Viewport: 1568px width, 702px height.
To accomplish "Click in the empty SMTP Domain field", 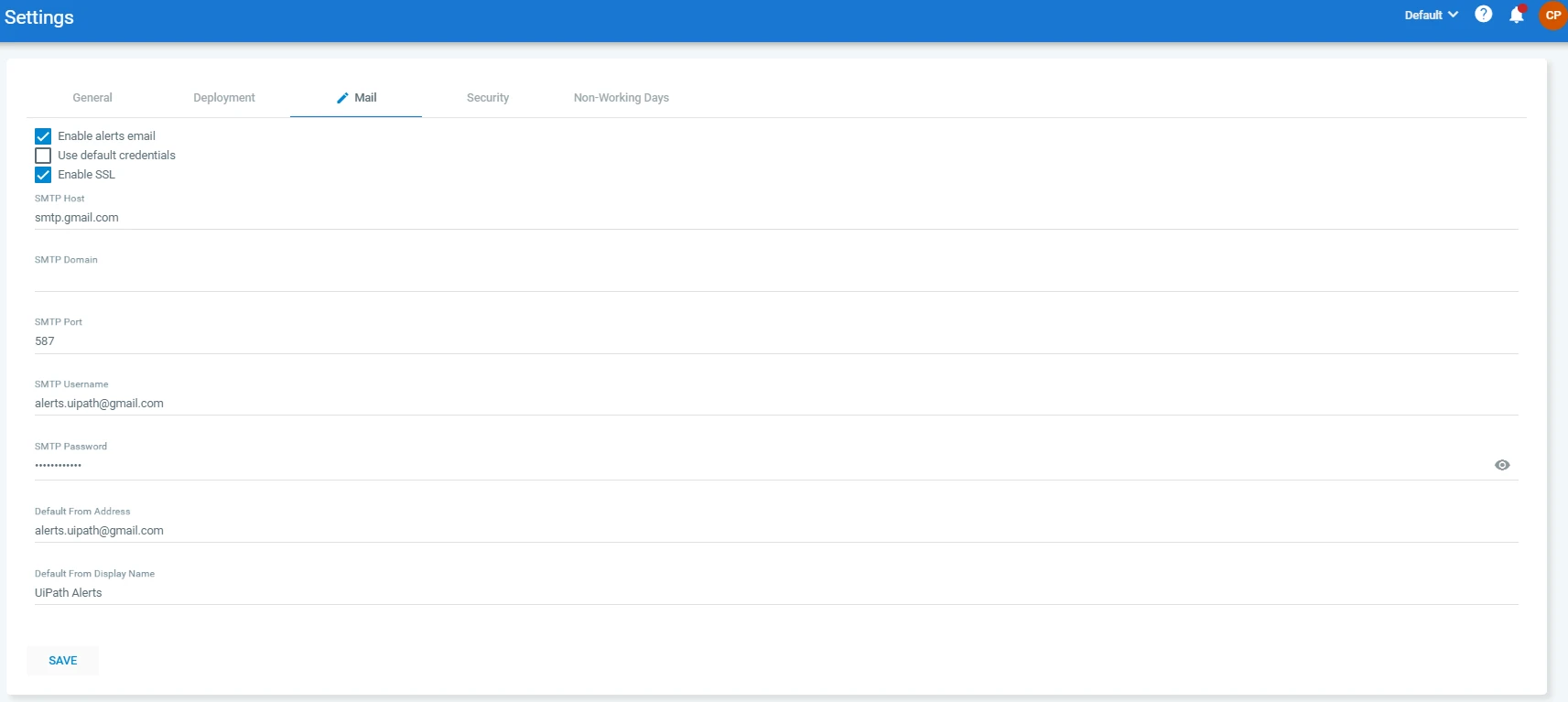I will coord(776,280).
